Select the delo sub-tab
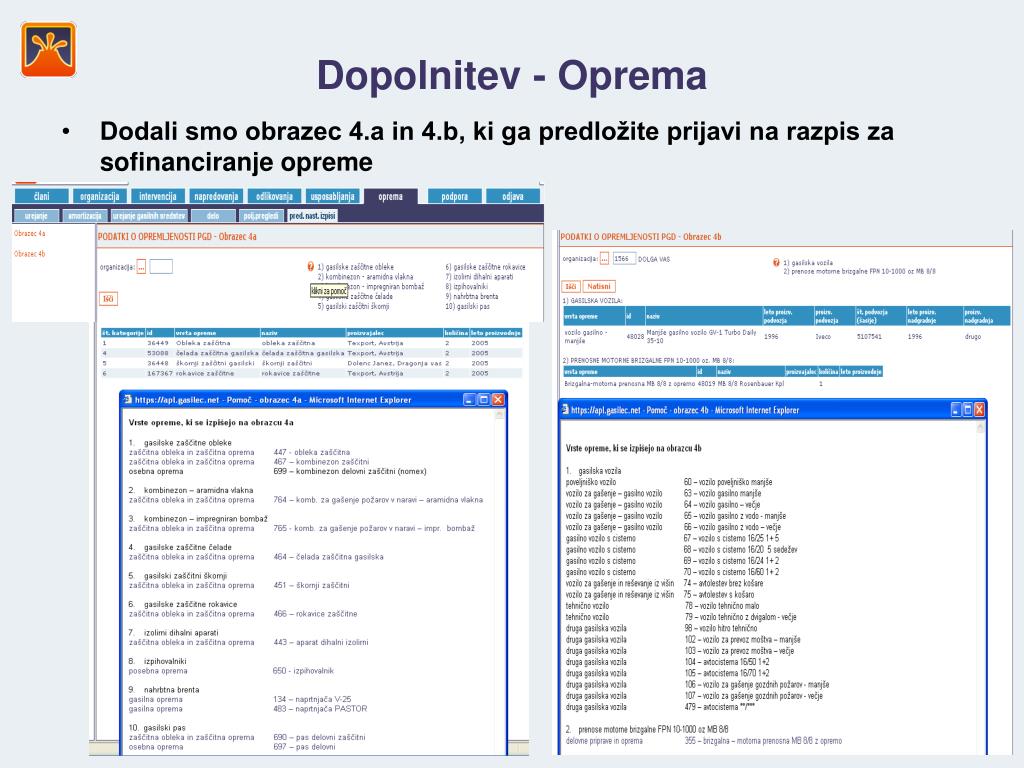Screen dimensions: 1024x768 pos(213,216)
